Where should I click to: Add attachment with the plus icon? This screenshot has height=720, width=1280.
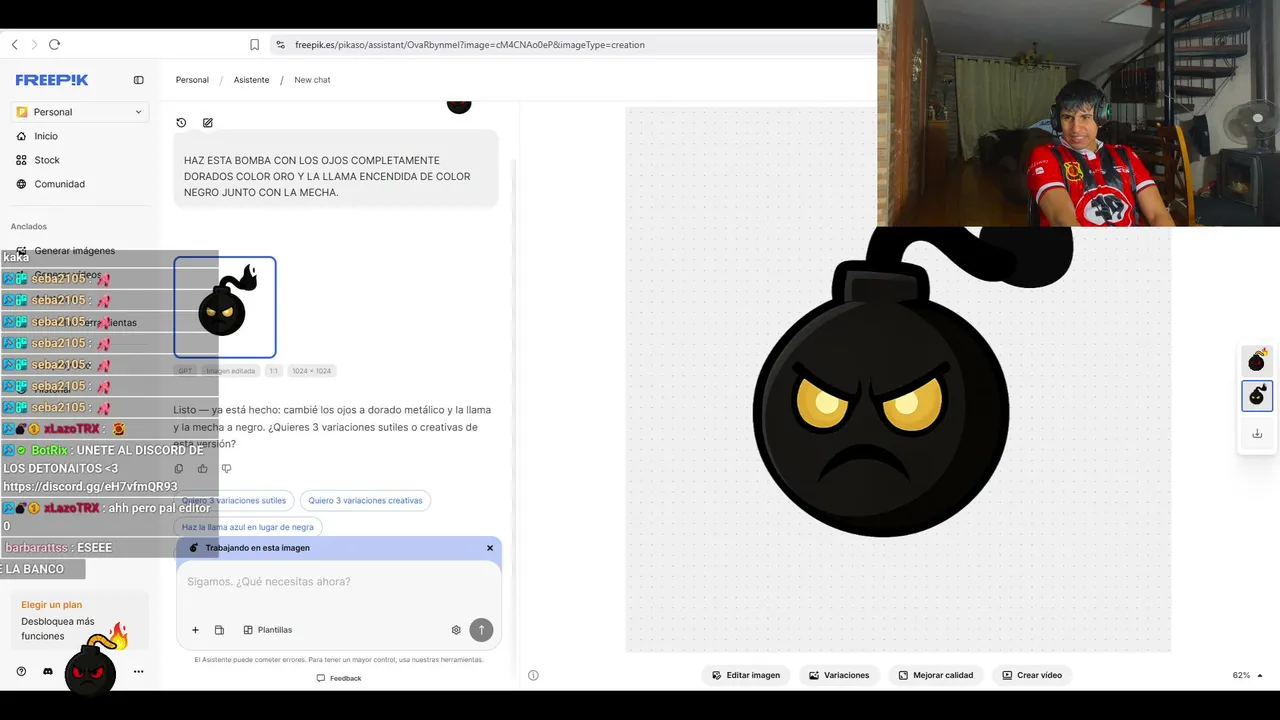click(x=195, y=630)
